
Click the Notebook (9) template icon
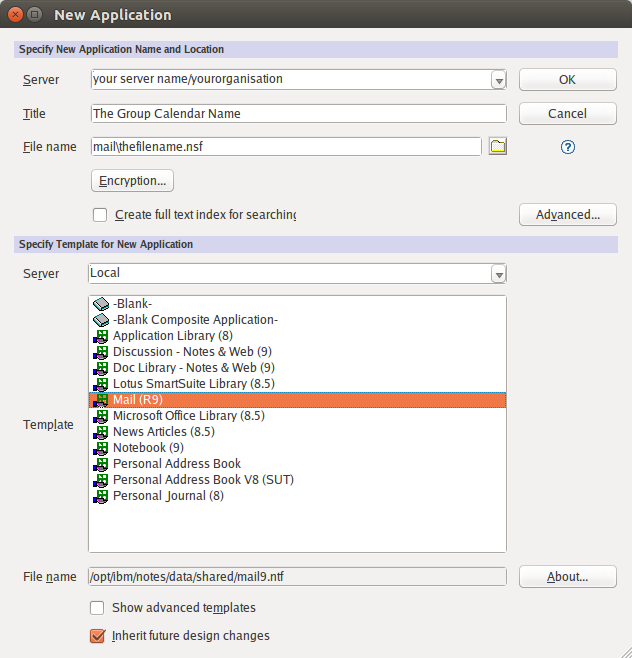click(x=100, y=448)
